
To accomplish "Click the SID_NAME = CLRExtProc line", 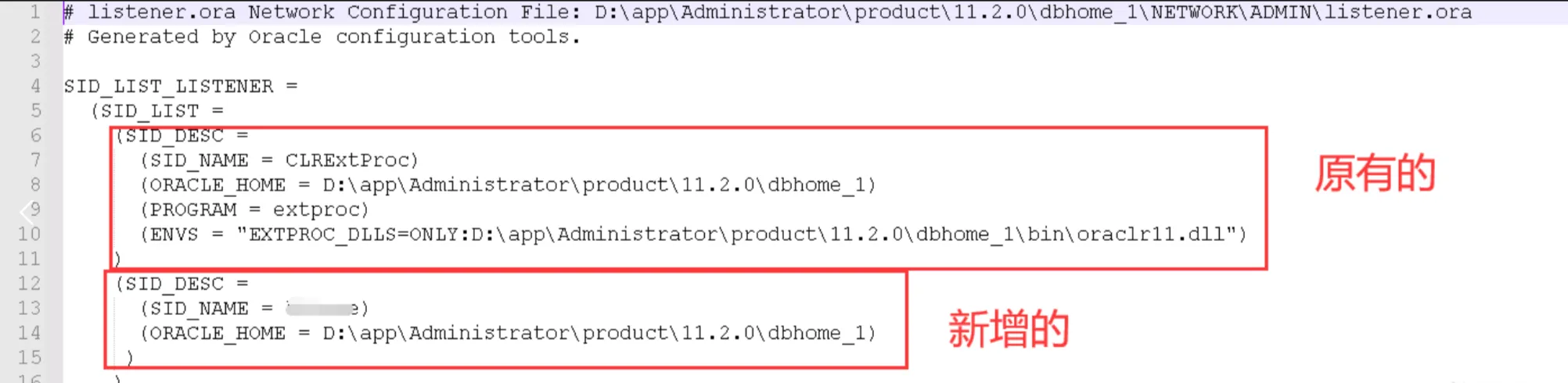I will (280, 160).
